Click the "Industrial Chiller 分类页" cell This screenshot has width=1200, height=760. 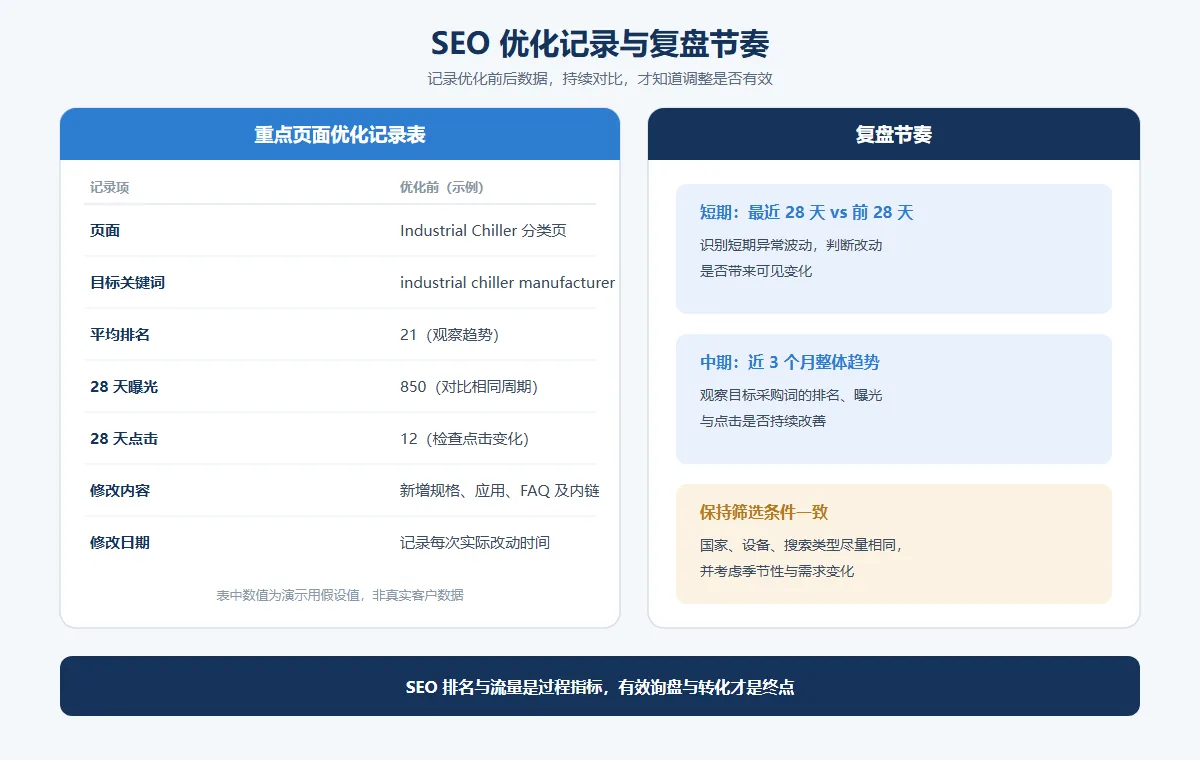point(483,231)
